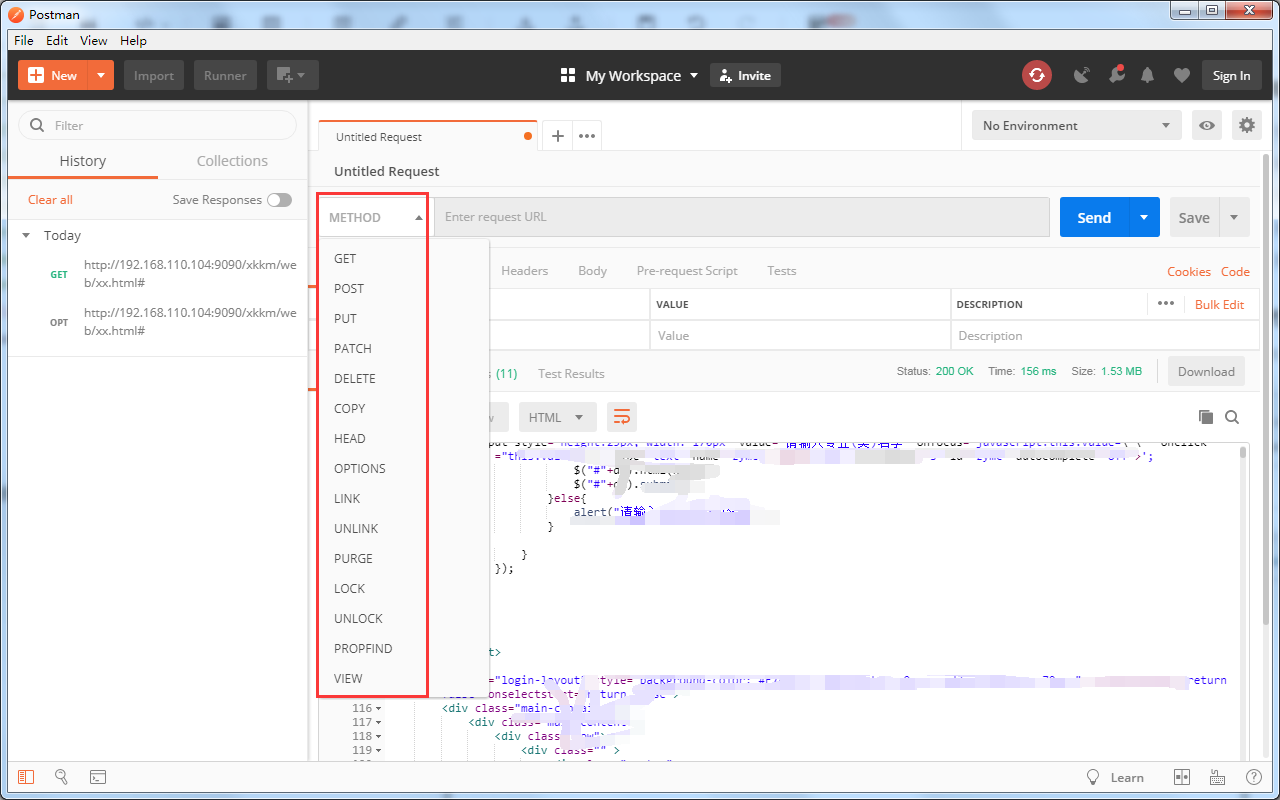Collapse the Today history group
1280x800 pixels.
tap(27, 236)
